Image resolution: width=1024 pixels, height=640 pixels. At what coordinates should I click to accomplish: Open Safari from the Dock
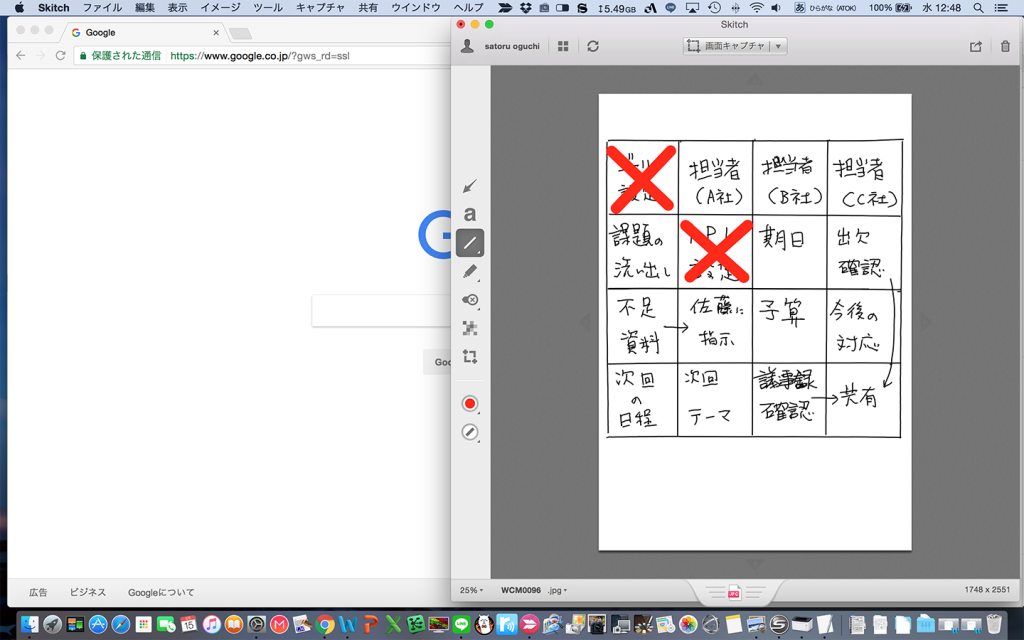[121, 624]
